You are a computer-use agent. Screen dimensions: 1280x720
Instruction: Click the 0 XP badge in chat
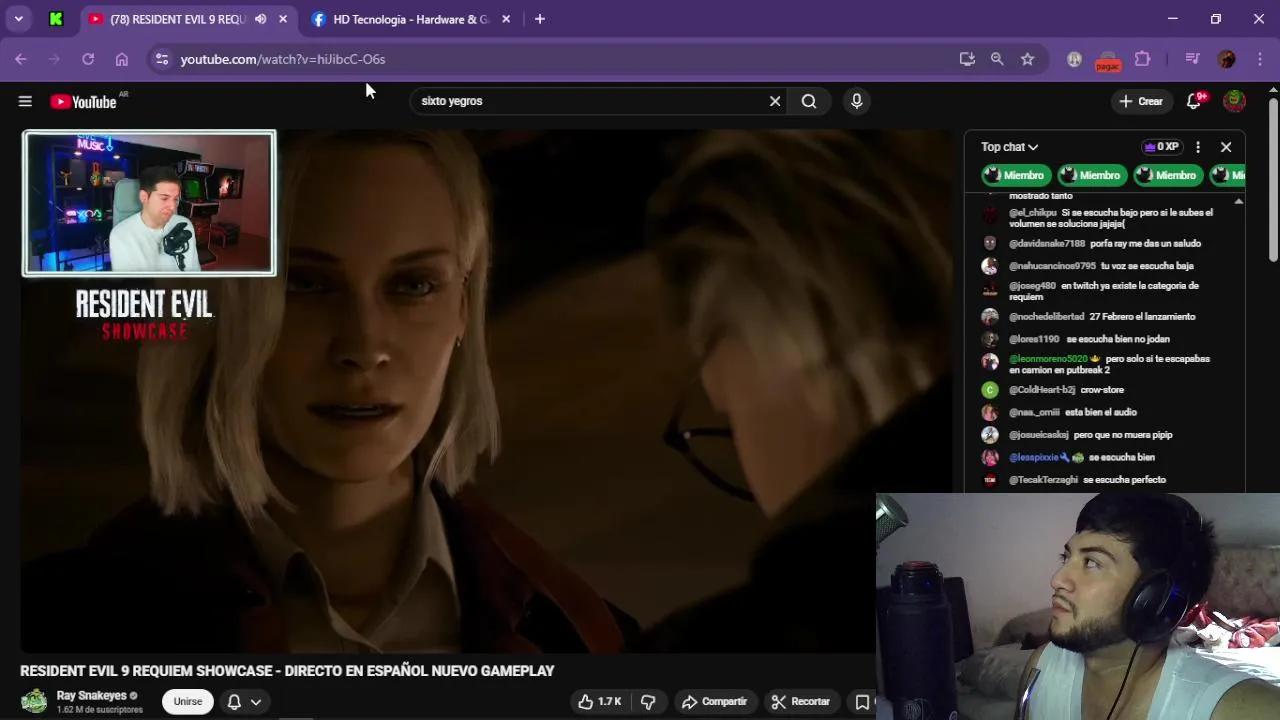1161,147
